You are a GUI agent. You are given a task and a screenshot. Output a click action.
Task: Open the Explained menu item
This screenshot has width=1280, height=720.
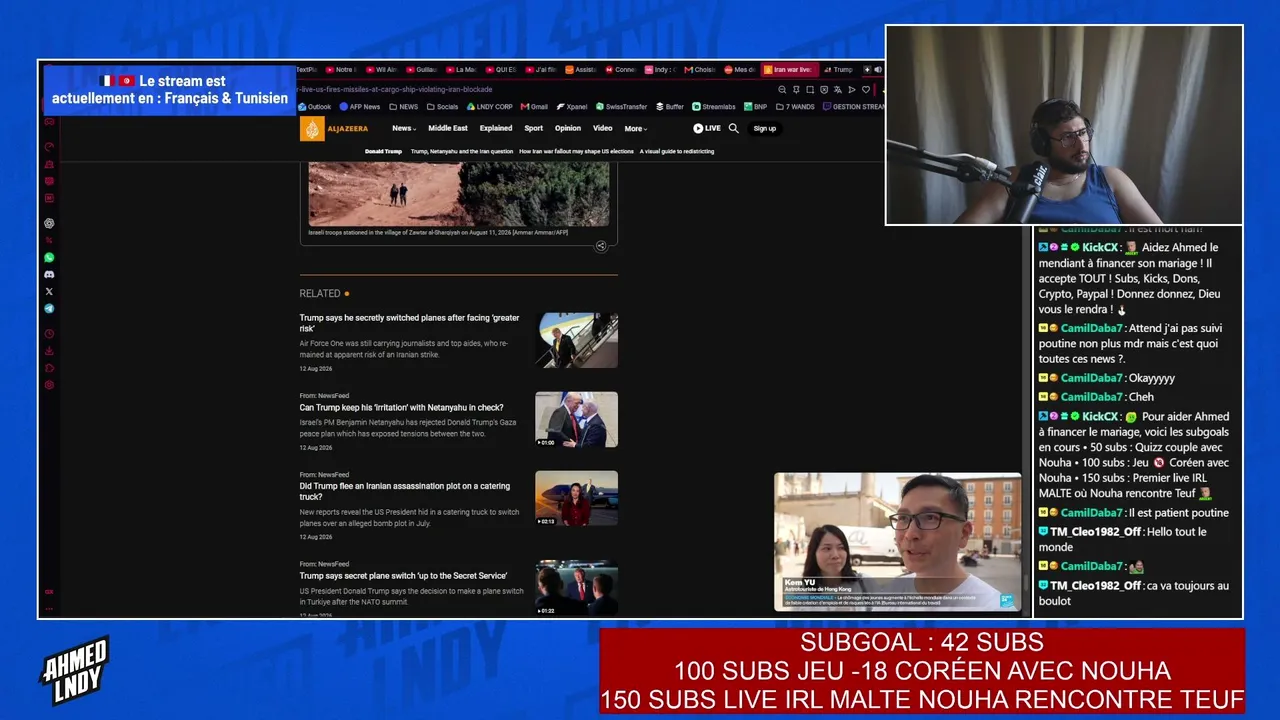[496, 128]
